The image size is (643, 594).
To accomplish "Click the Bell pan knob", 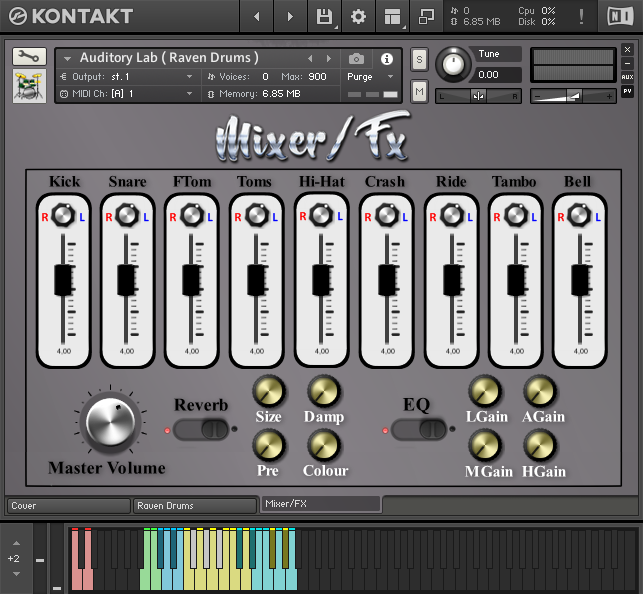I will [579, 215].
